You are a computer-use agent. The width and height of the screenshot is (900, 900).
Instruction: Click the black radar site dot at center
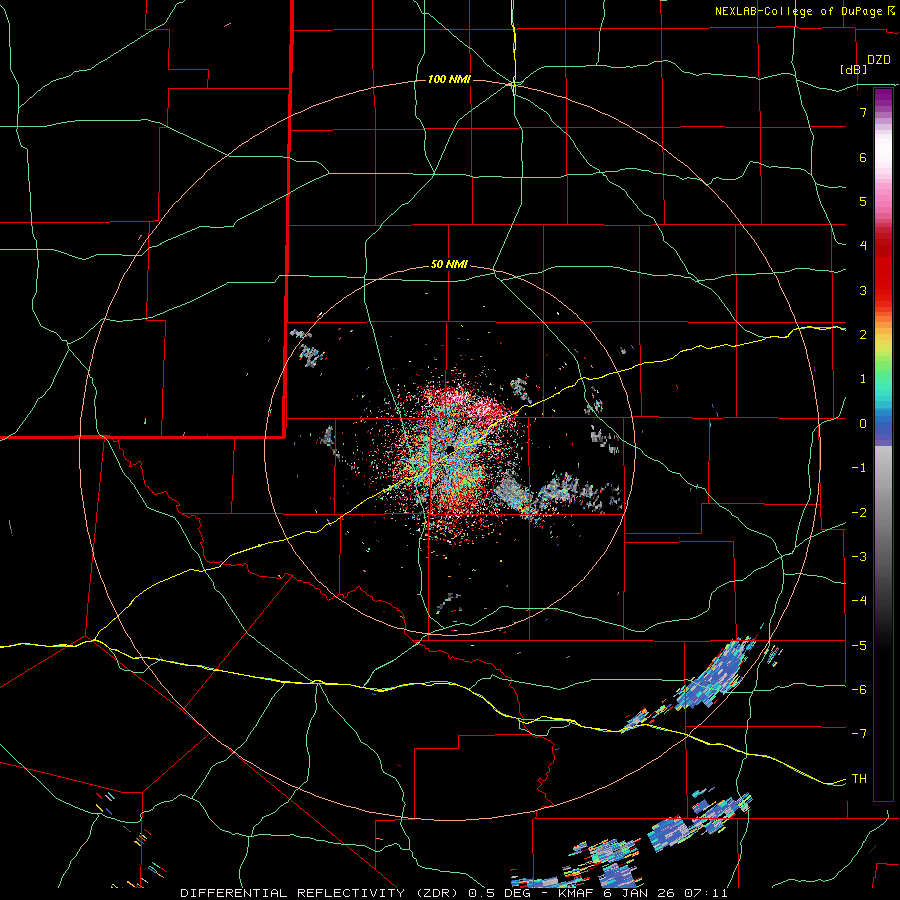pos(450,448)
